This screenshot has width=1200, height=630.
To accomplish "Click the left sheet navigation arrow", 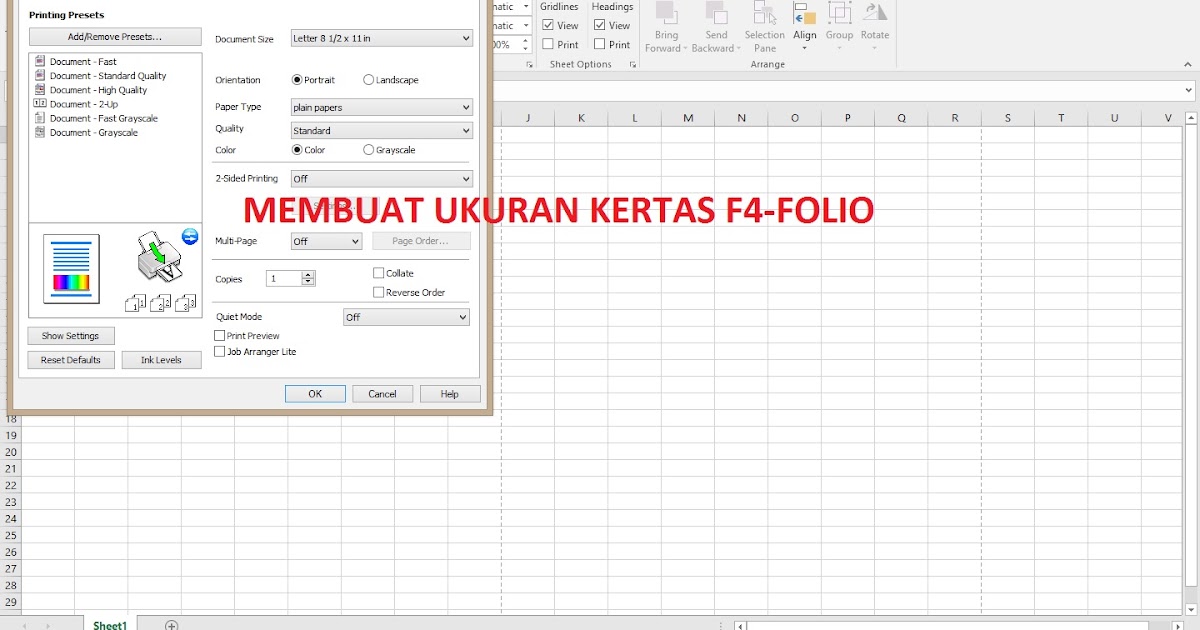I will (x=25, y=624).
